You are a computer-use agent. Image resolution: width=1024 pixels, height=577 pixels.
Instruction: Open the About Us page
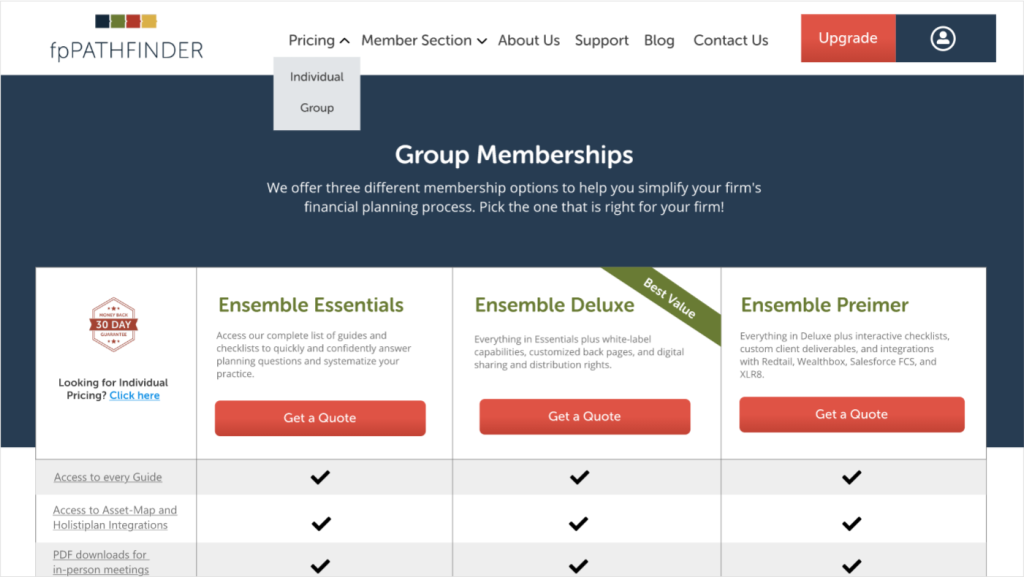[x=528, y=40]
